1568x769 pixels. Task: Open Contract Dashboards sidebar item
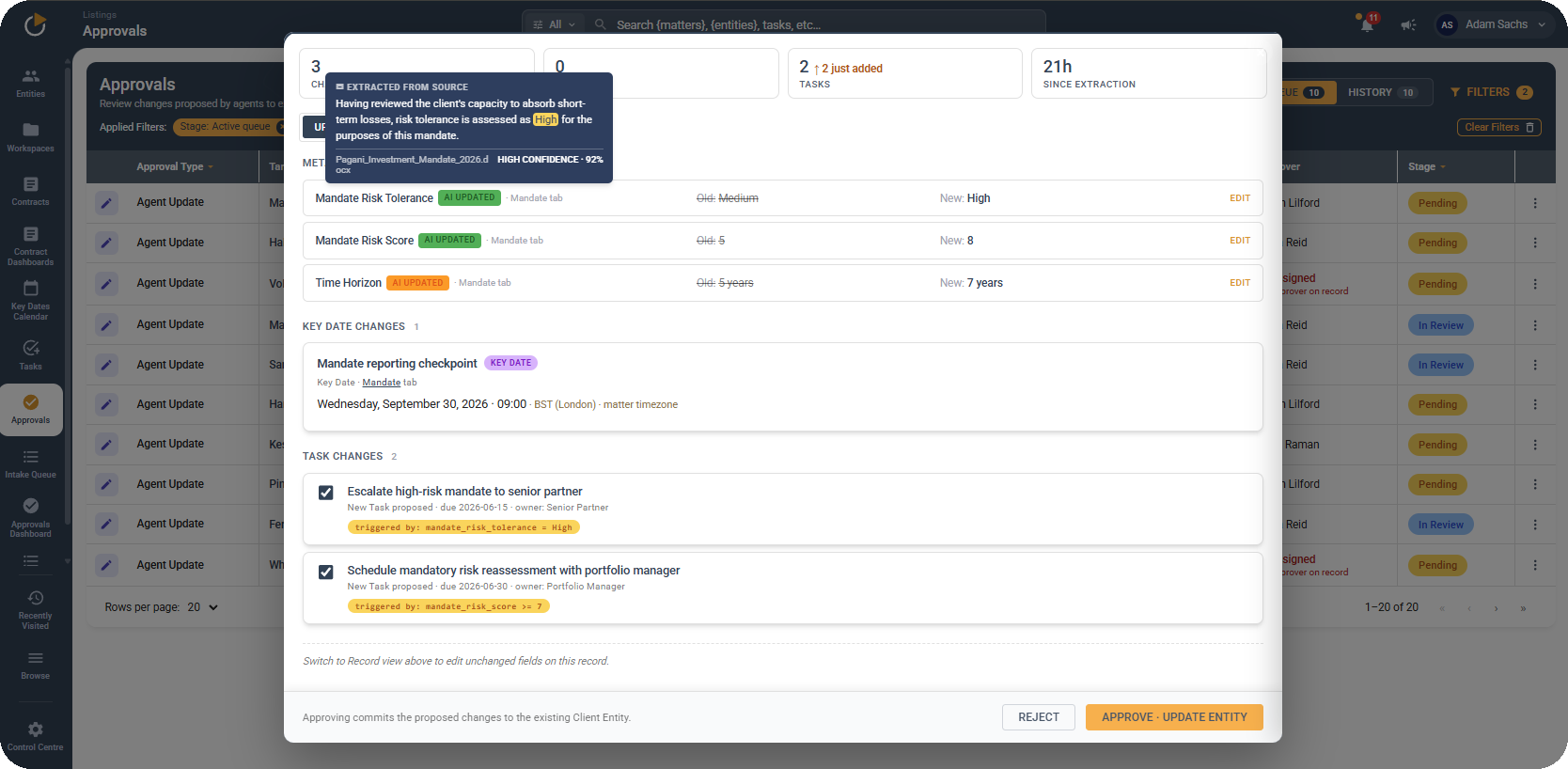coord(31,245)
